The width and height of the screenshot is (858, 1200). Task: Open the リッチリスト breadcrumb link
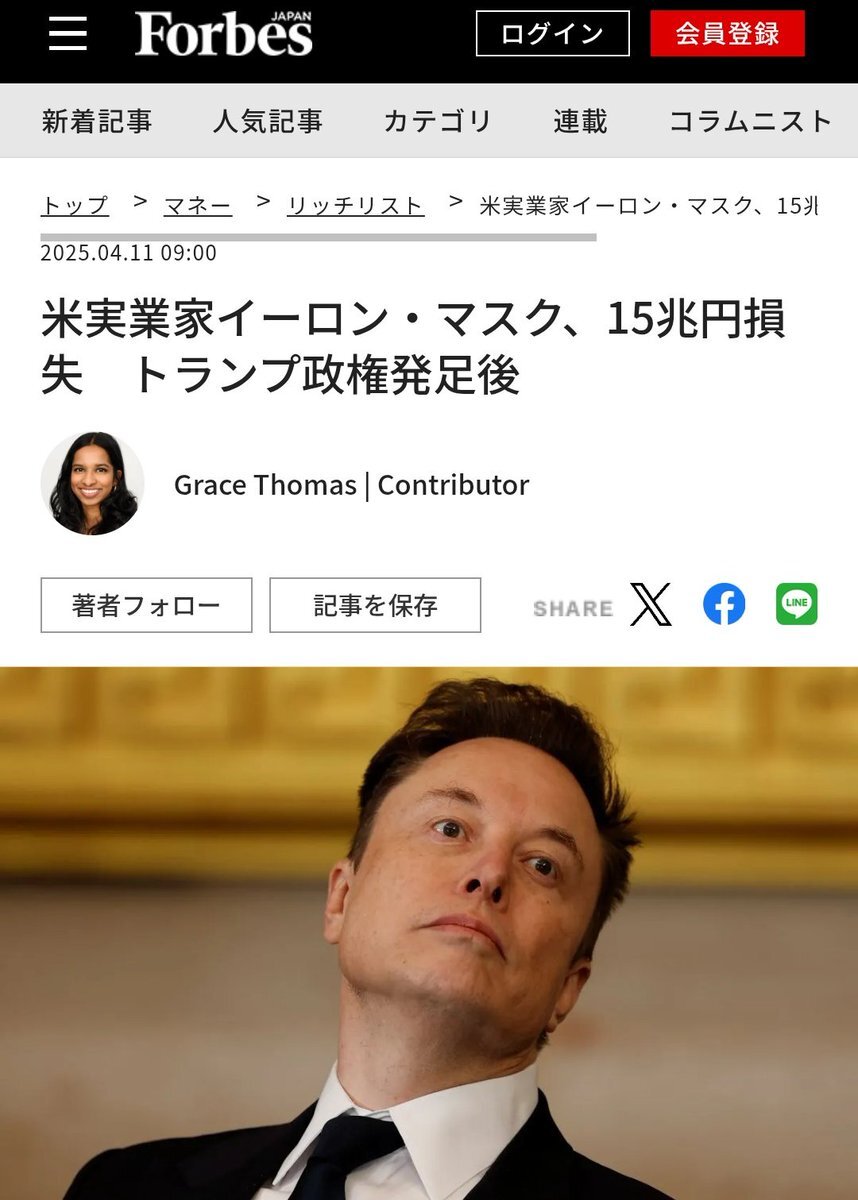coord(356,206)
